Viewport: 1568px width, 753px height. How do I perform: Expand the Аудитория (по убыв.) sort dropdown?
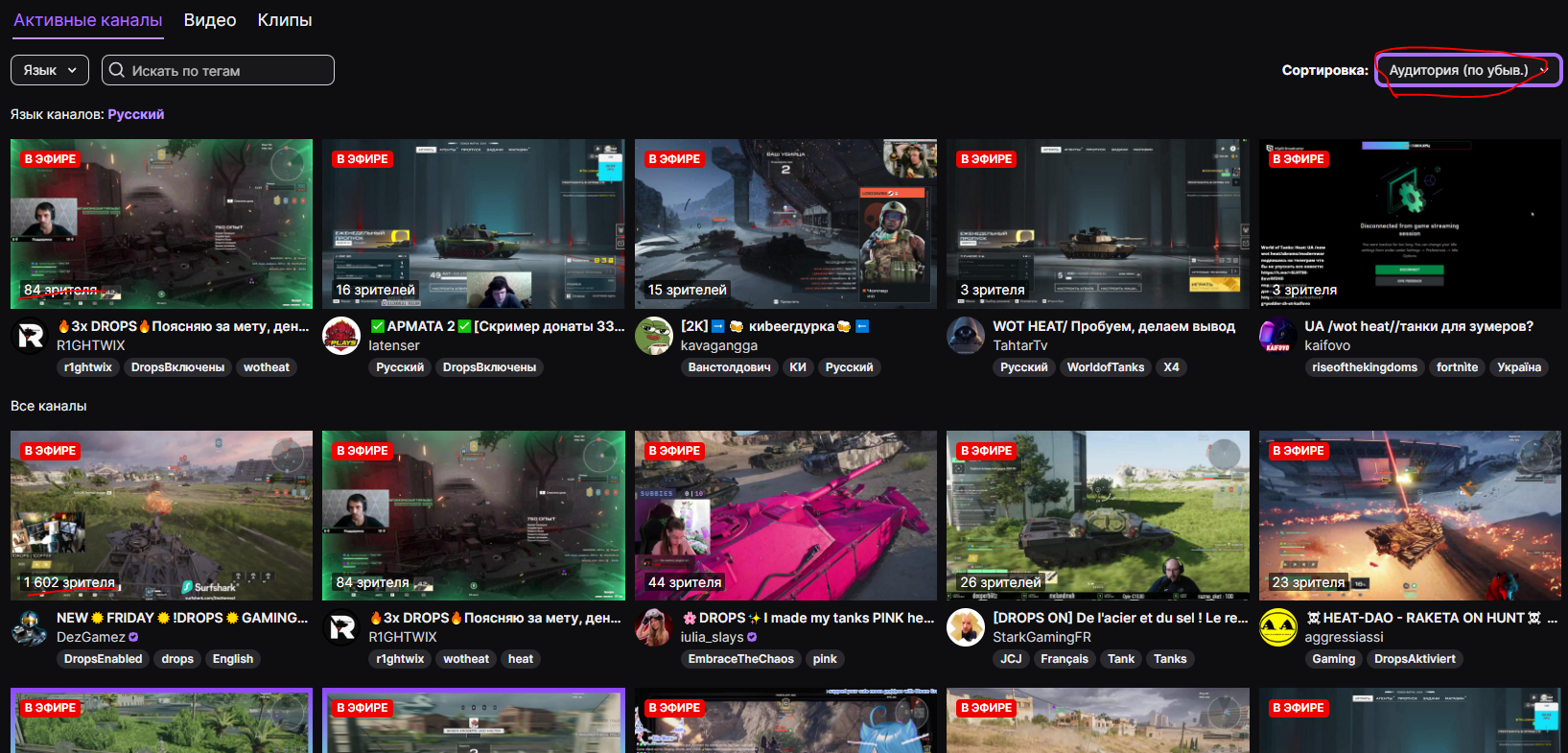click(1468, 70)
